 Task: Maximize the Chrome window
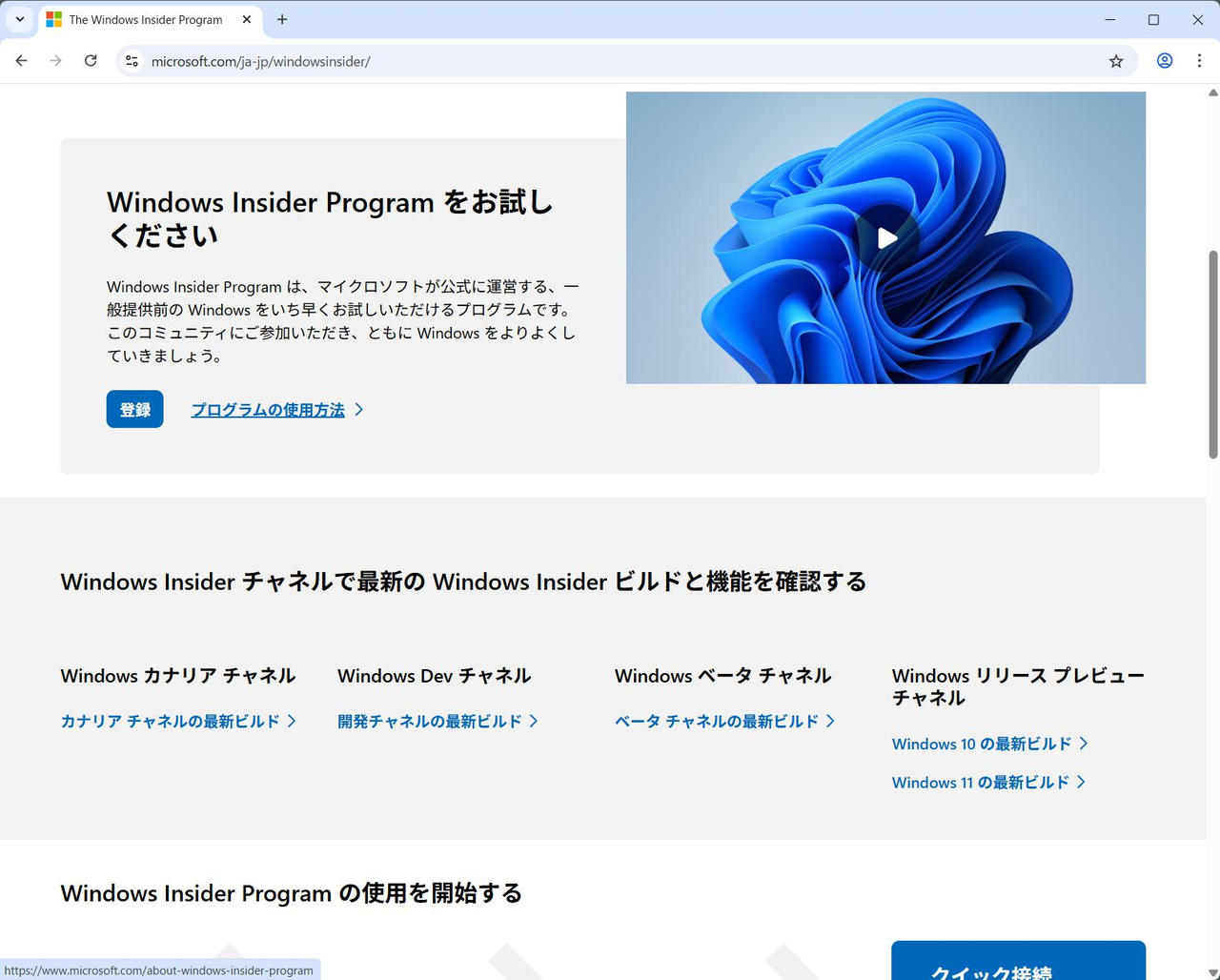pos(1153,19)
